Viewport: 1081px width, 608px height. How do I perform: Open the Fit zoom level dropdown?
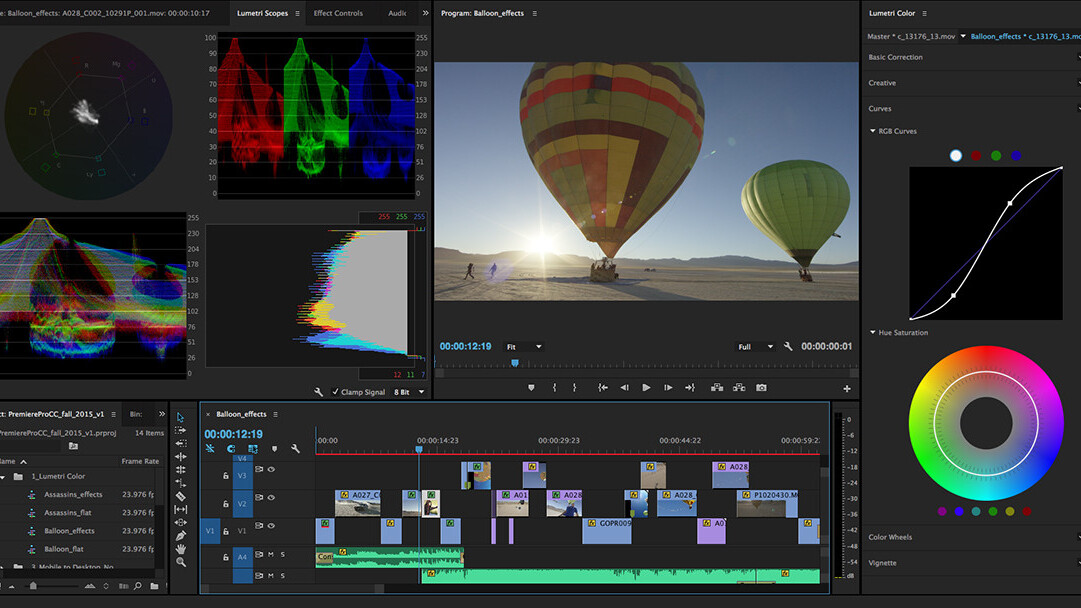524,346
